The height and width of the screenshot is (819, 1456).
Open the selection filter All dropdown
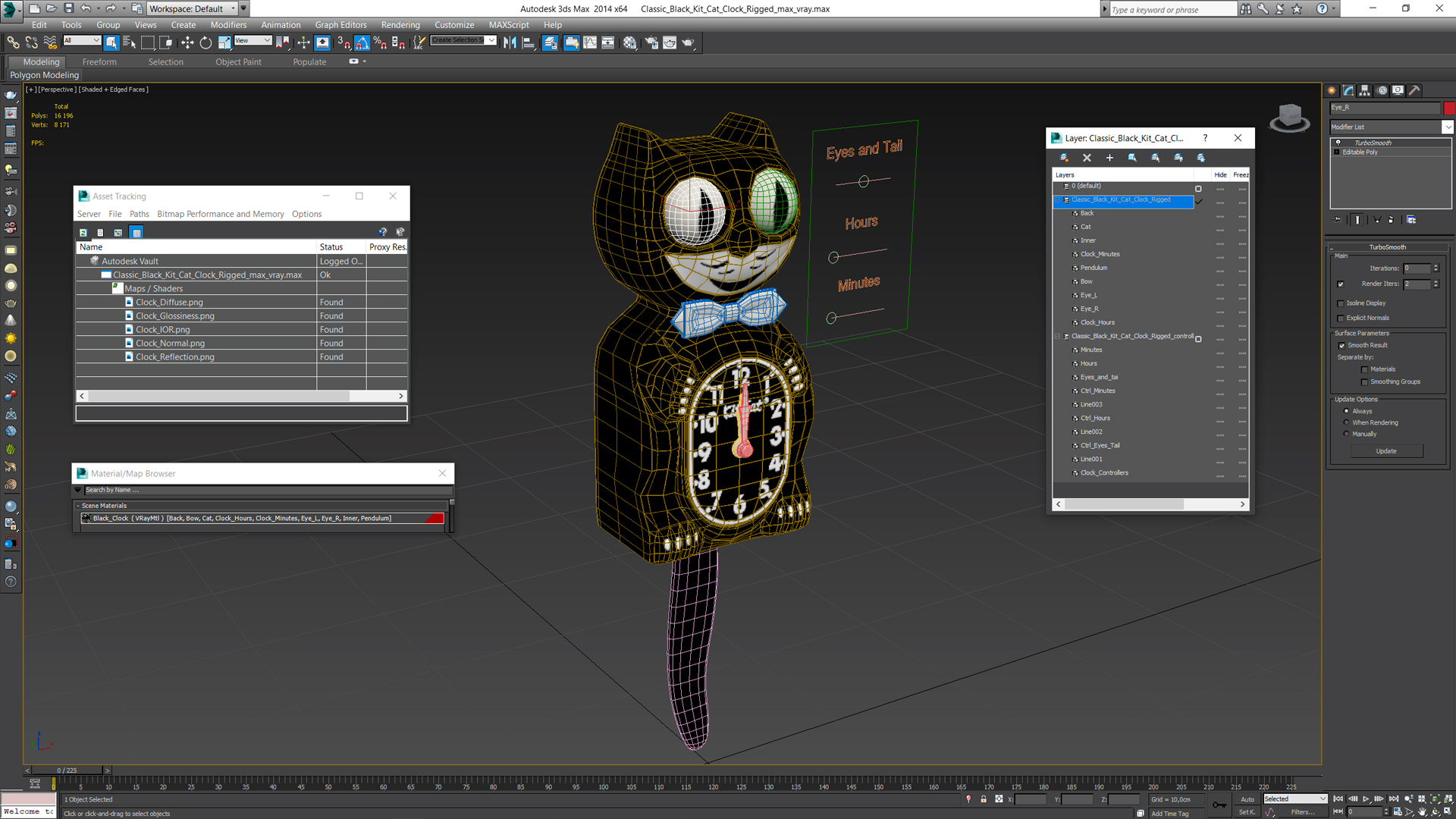click(x=81, y=40)
